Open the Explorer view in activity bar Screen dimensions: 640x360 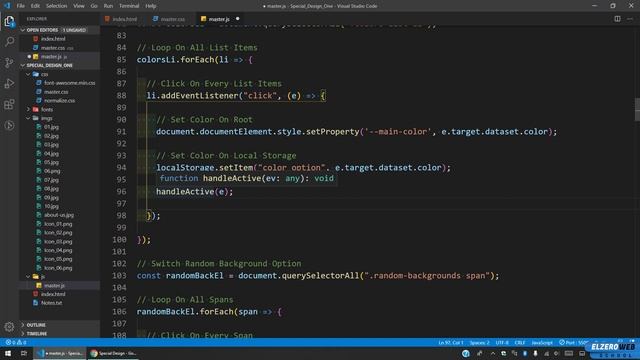click(9, 21)
